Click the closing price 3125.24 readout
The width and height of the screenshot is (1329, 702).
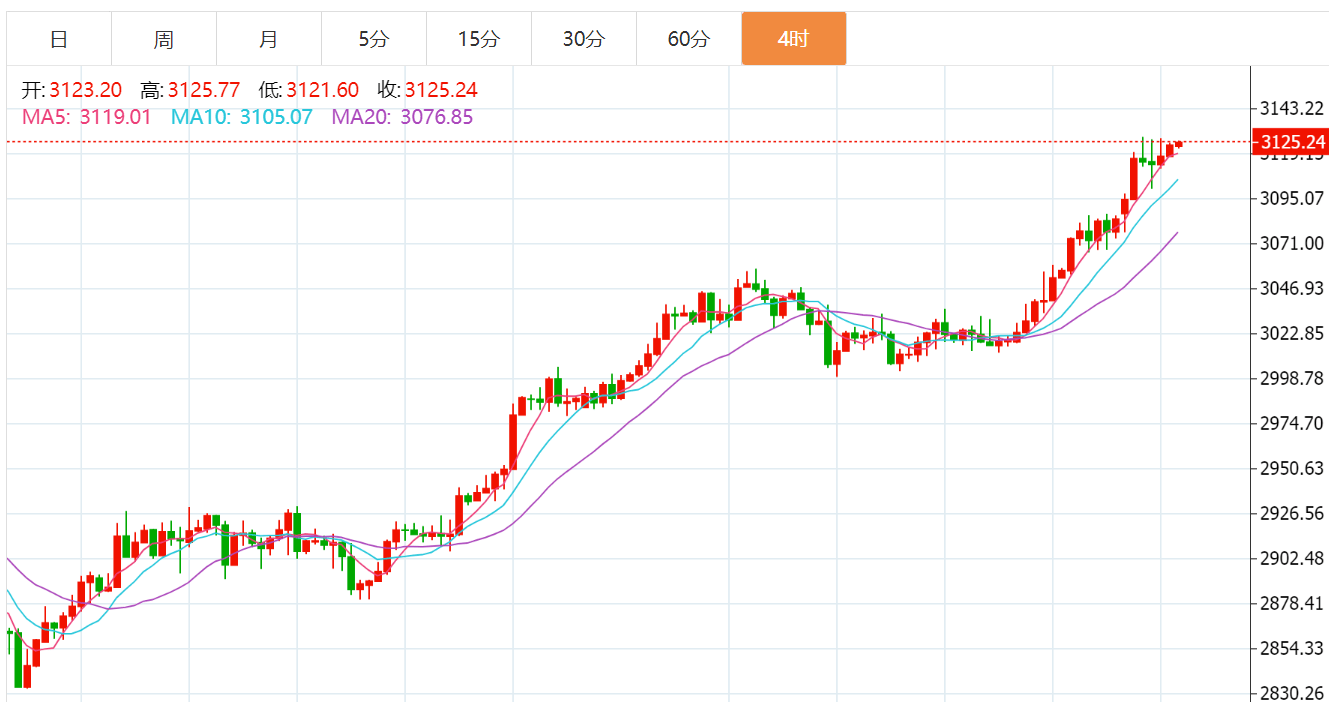(x=441, y=91)
